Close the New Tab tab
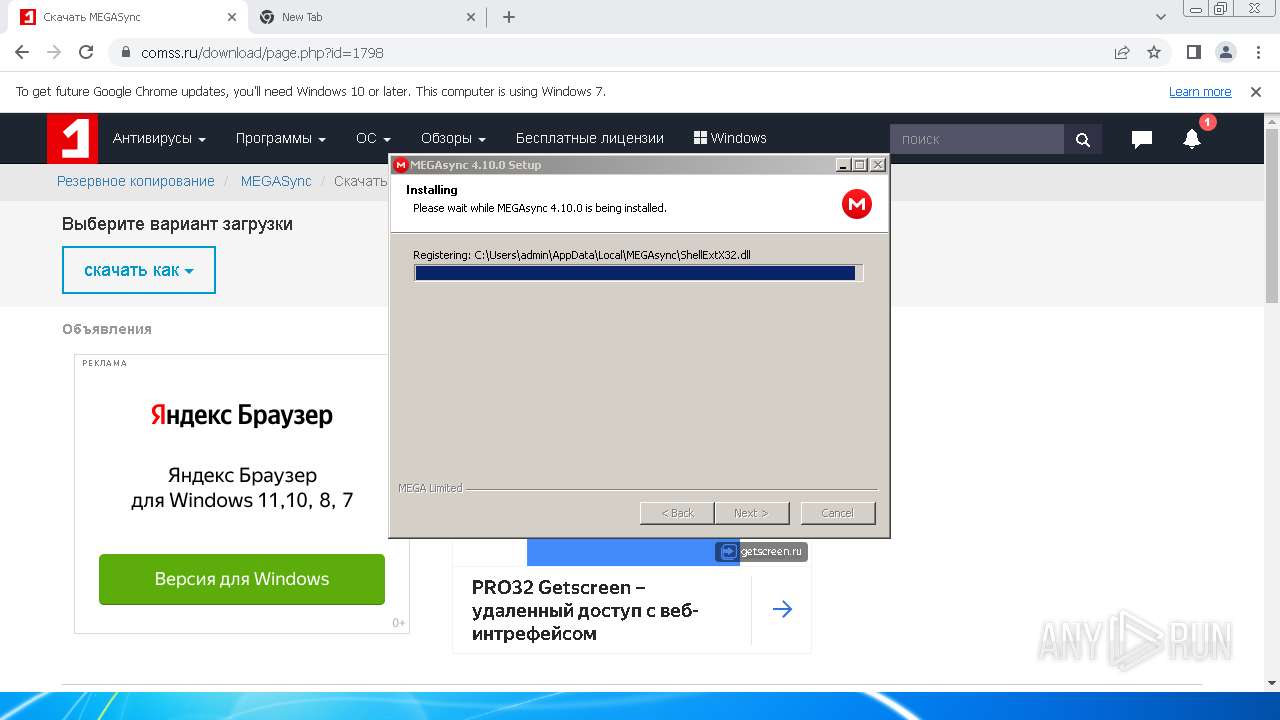Screen dimensions: 1280x720 (x=471, y=17)
